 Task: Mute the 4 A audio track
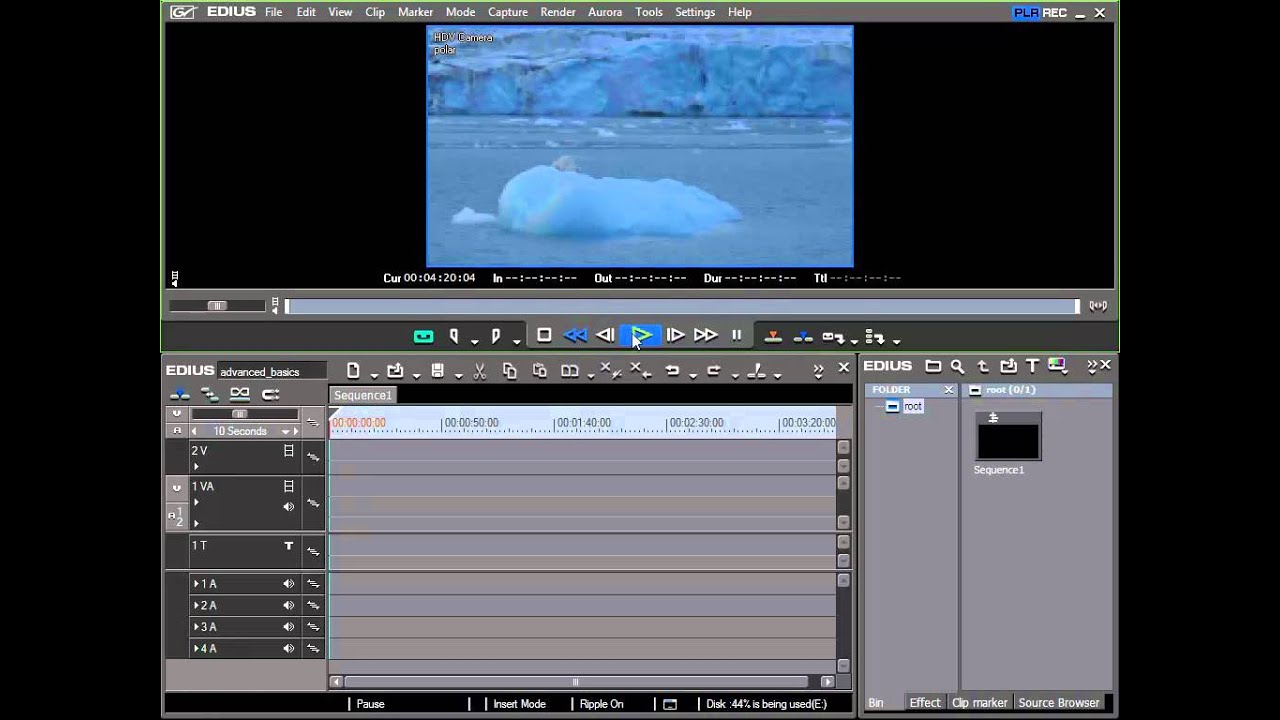(288, 649)
